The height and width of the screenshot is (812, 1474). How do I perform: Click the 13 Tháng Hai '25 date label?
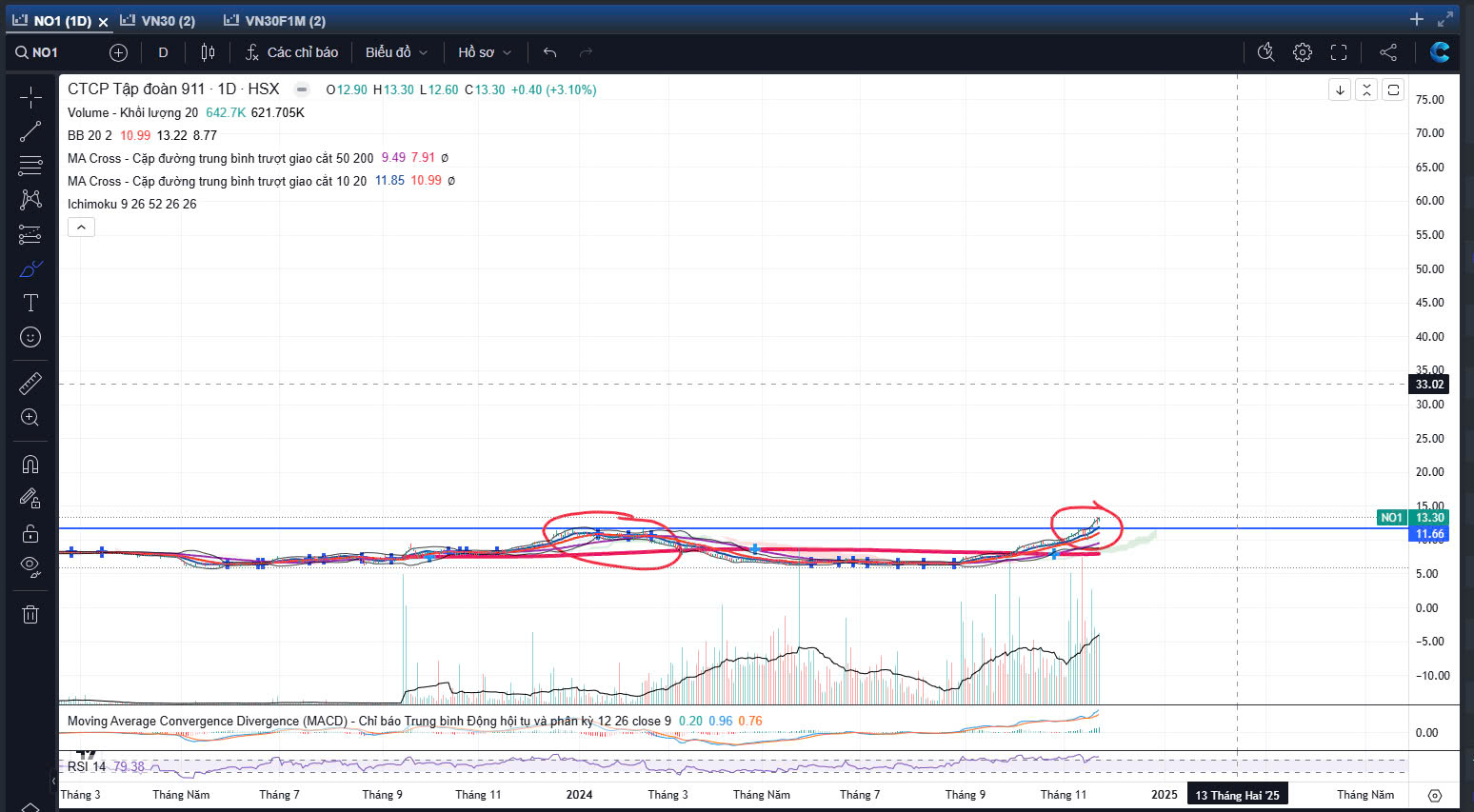pos(1237,795)
